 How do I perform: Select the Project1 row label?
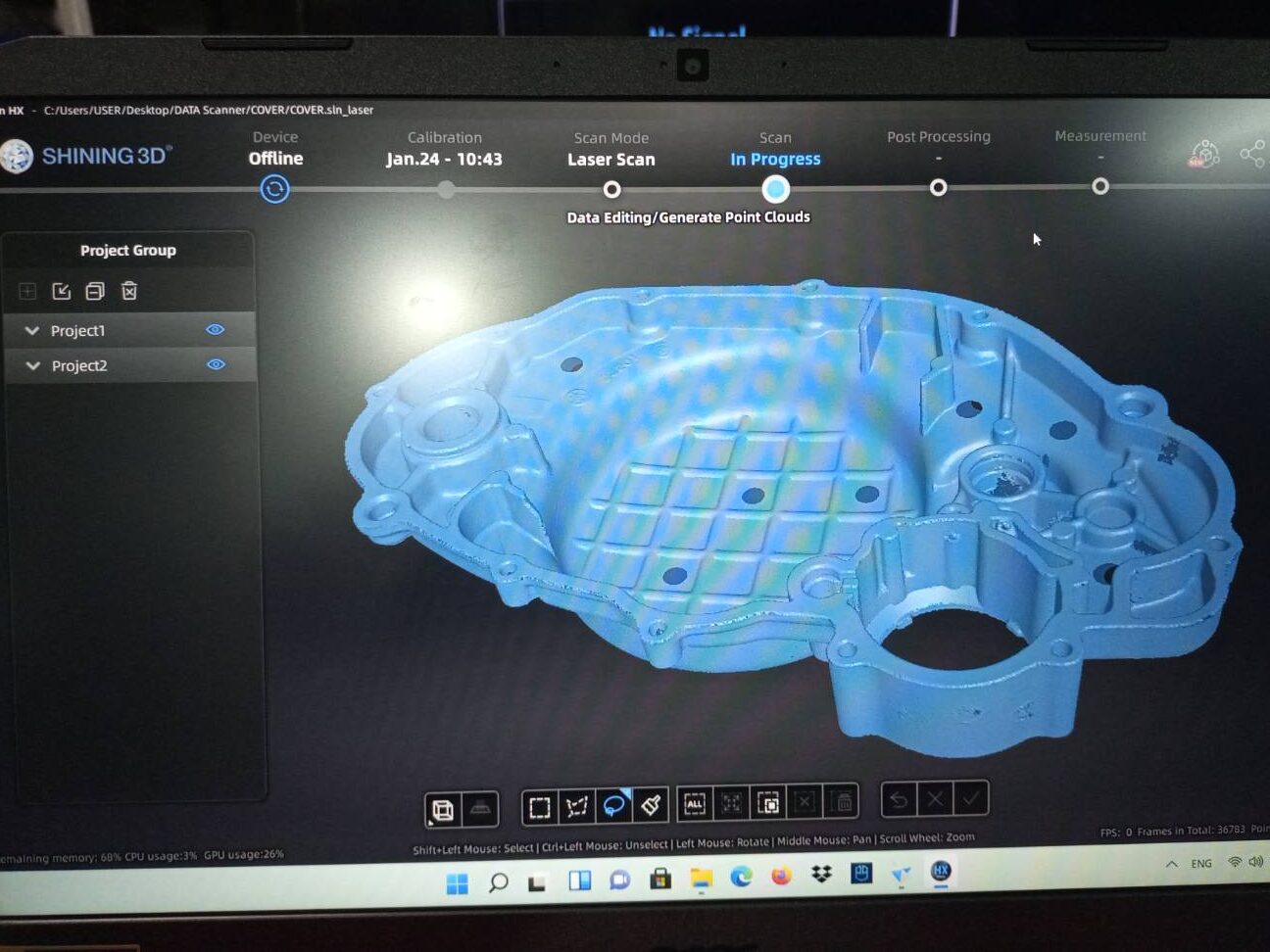(x=77, y=331)
